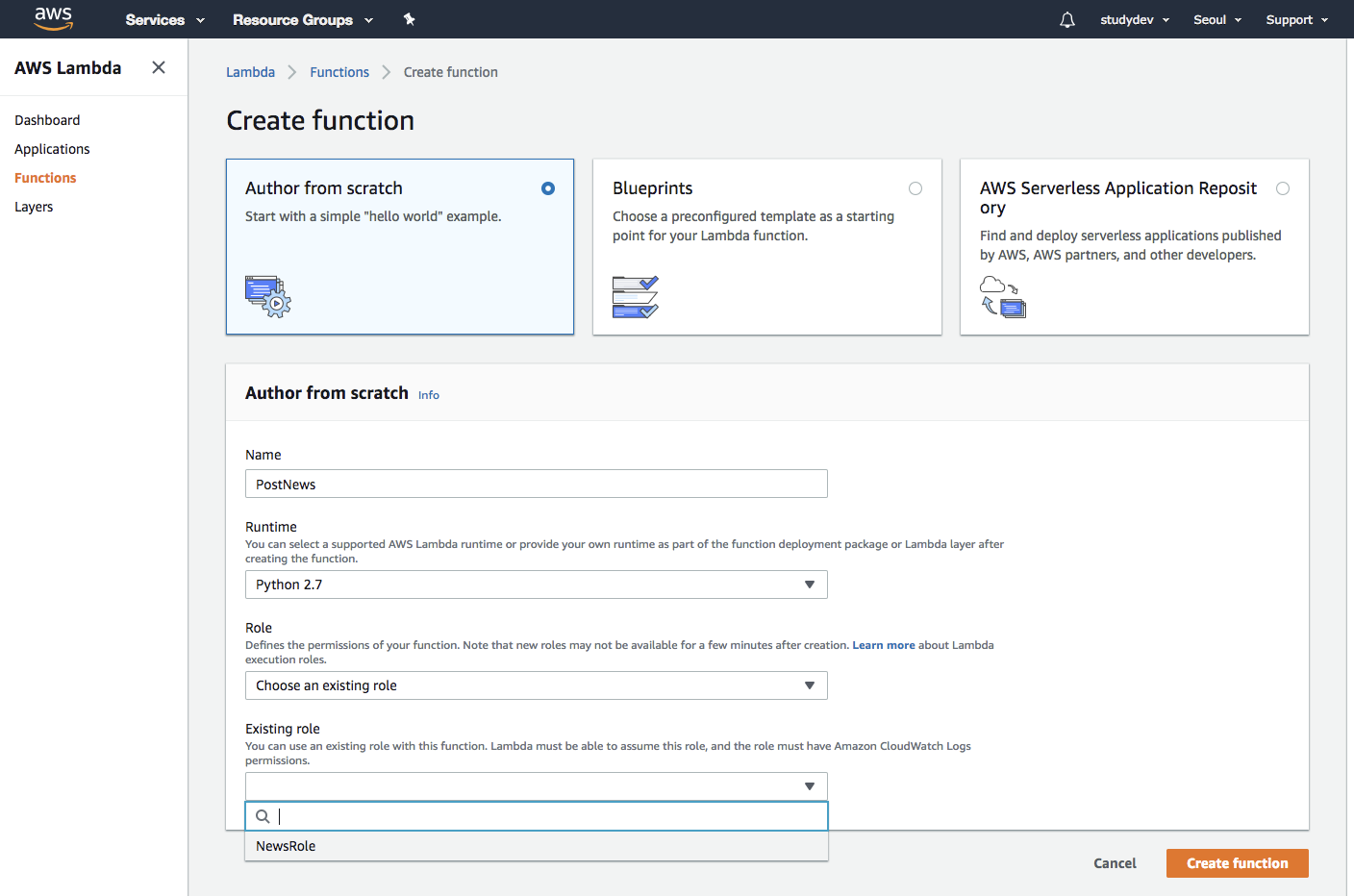Image resolution: width=1354 pixels, height=896 pixels.
Task: Click the Name field with PostNews
Action: (x=537, y=484)
